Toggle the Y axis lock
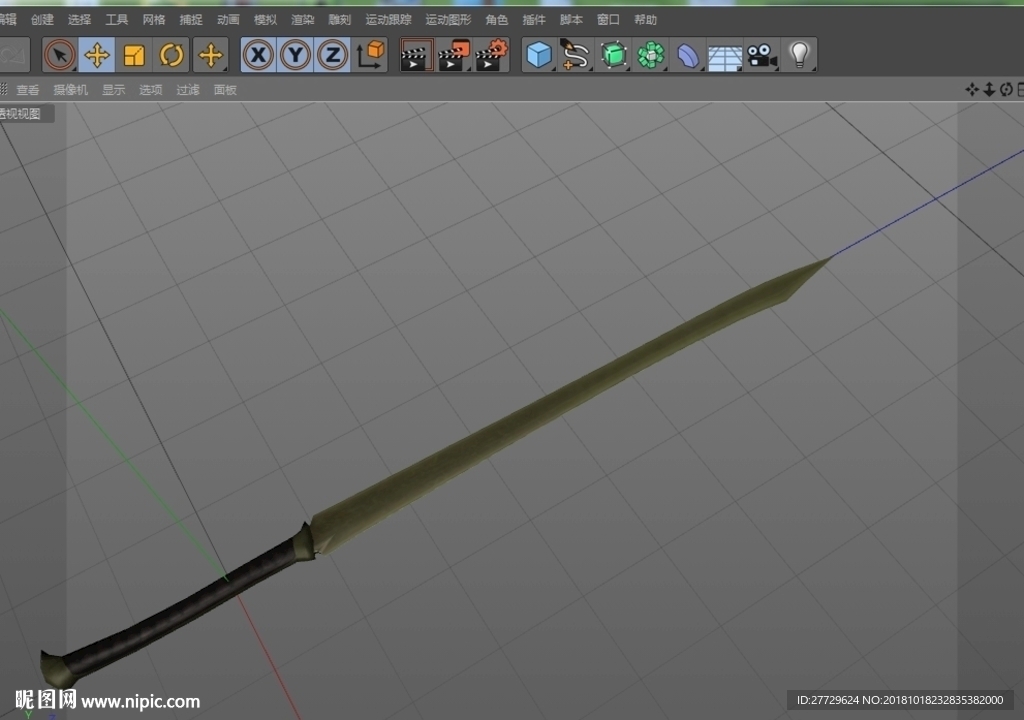The height and width of the screenshot is (720, 1024). click(x=296, y=55)
